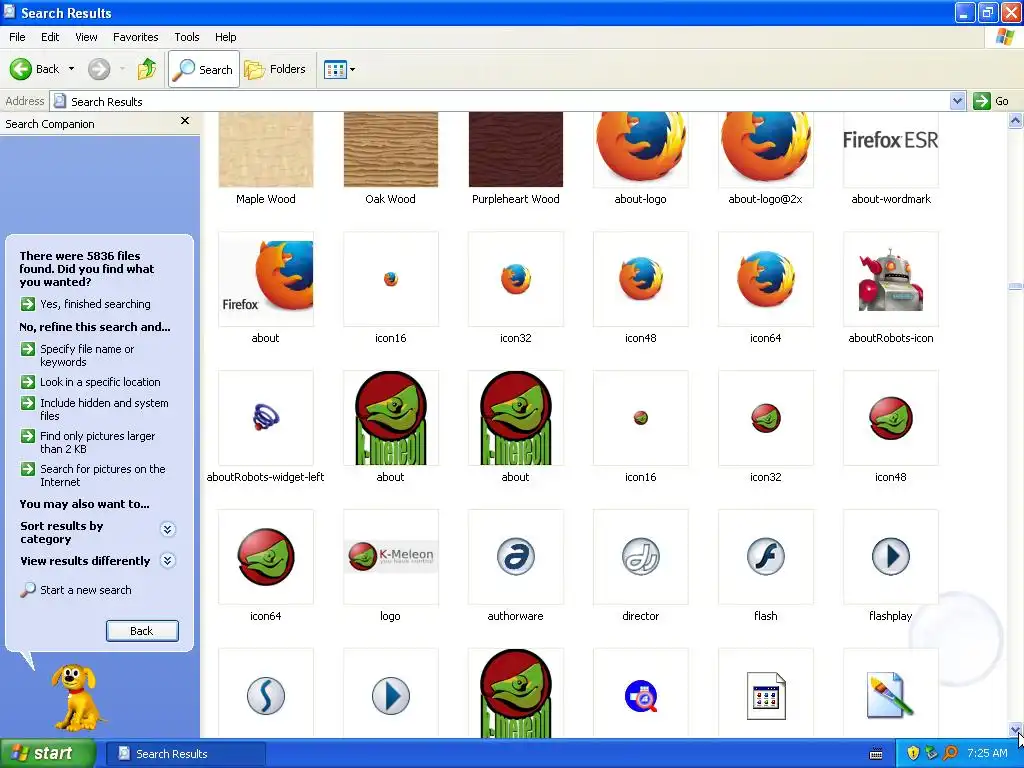Open the Address bar dropdown list
Screen dimensions: 1024x768
point(957,101)
